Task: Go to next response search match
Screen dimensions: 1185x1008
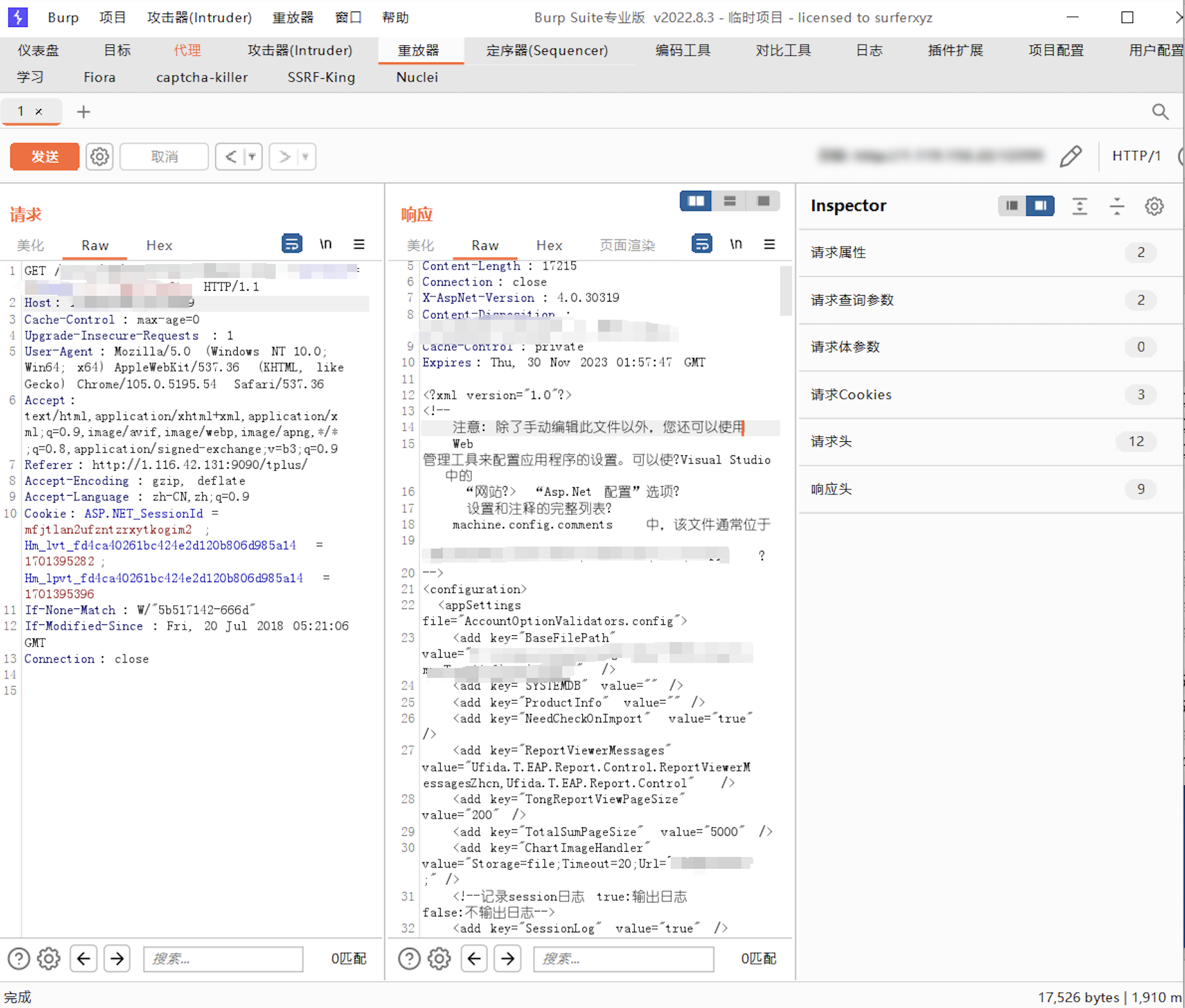Action: click(x=507, y=958)
